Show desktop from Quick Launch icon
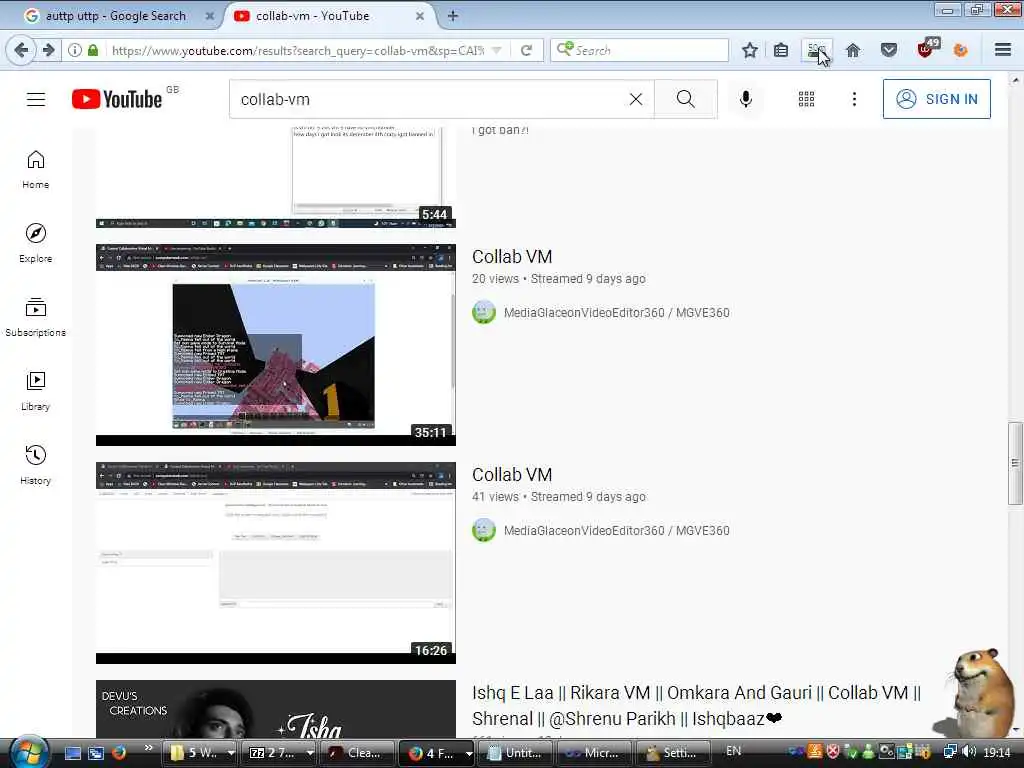The image size is (1024, 768). coord(72,753)
